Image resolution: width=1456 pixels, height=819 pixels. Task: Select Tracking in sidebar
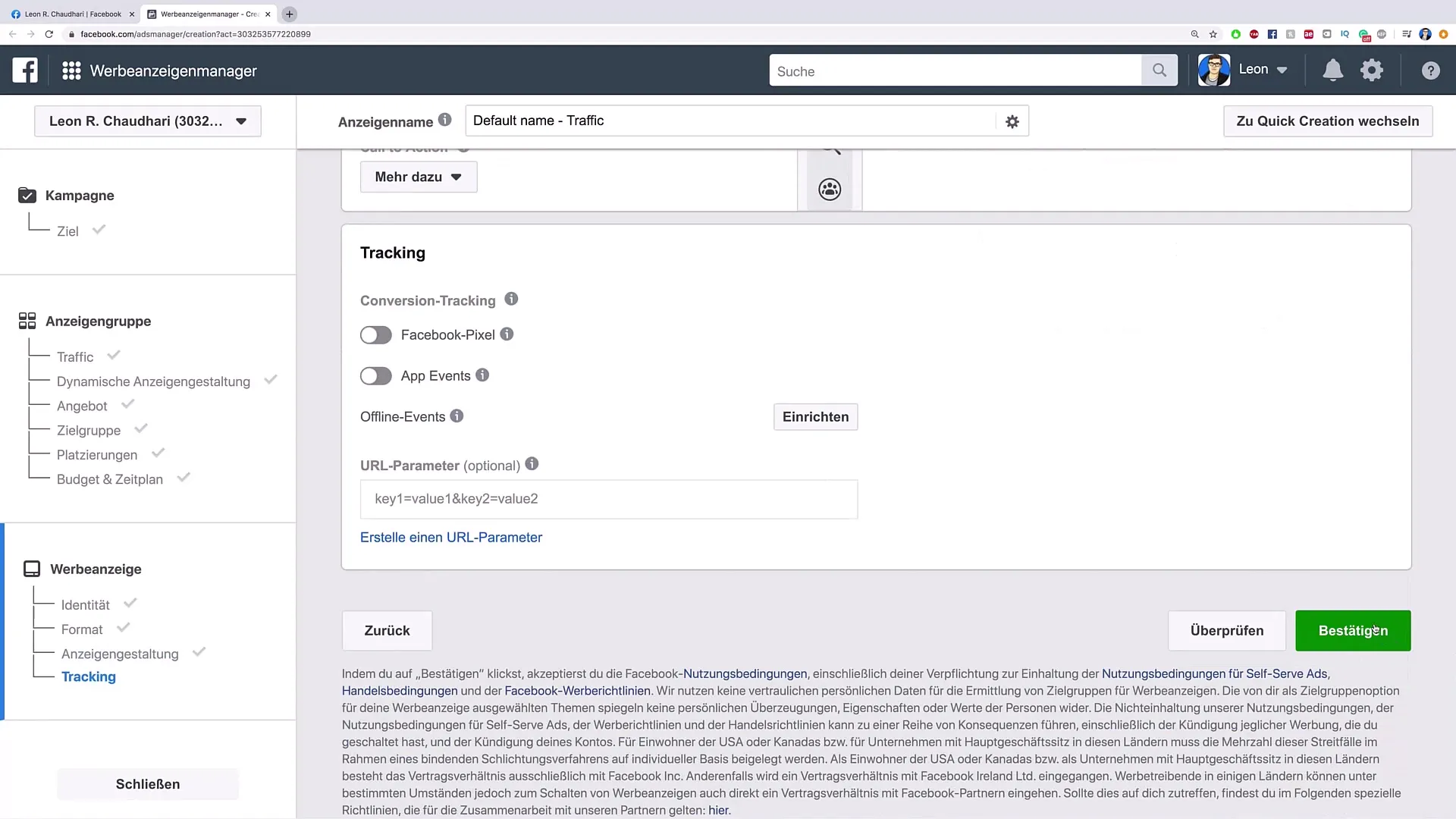coord(89,676)
